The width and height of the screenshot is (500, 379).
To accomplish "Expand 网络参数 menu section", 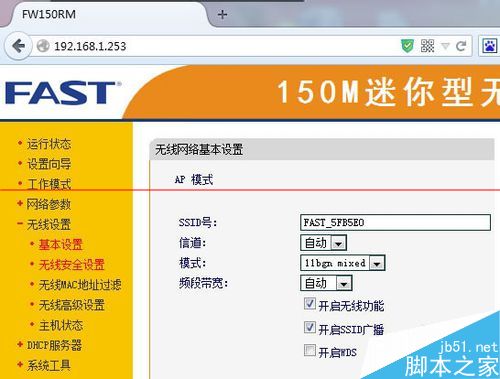I will (49, 204).
